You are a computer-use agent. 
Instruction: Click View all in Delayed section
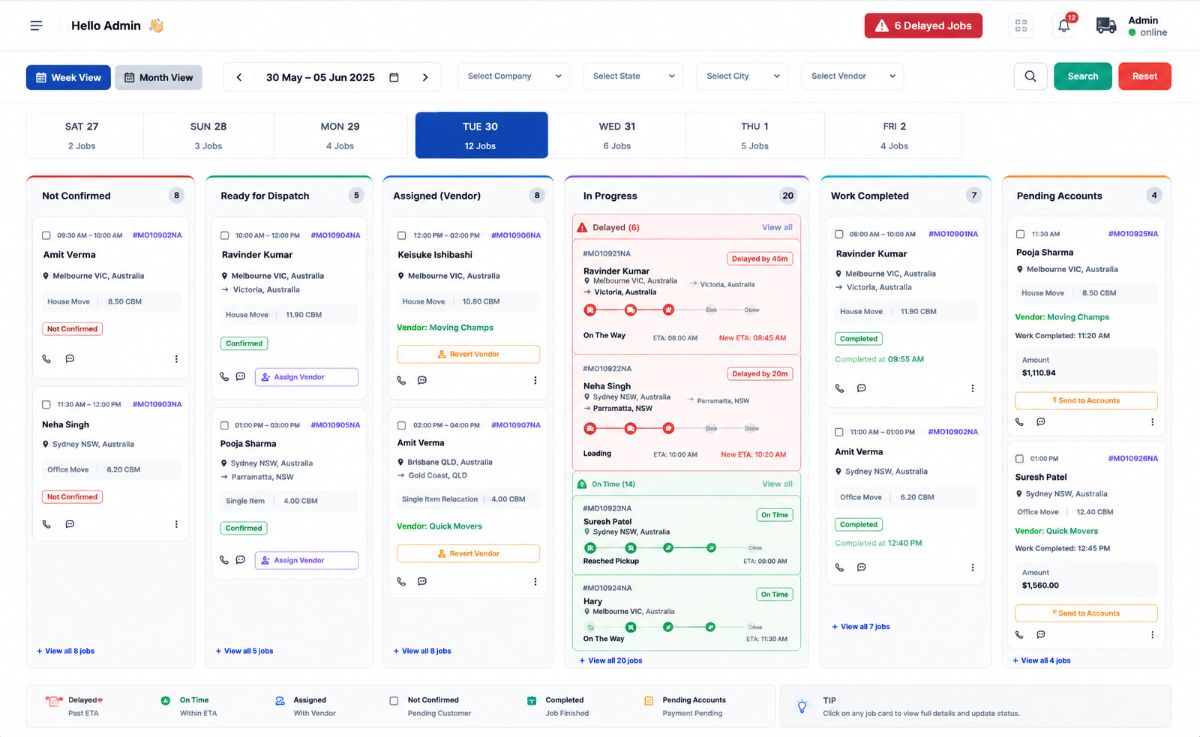(x=777, y=227)
